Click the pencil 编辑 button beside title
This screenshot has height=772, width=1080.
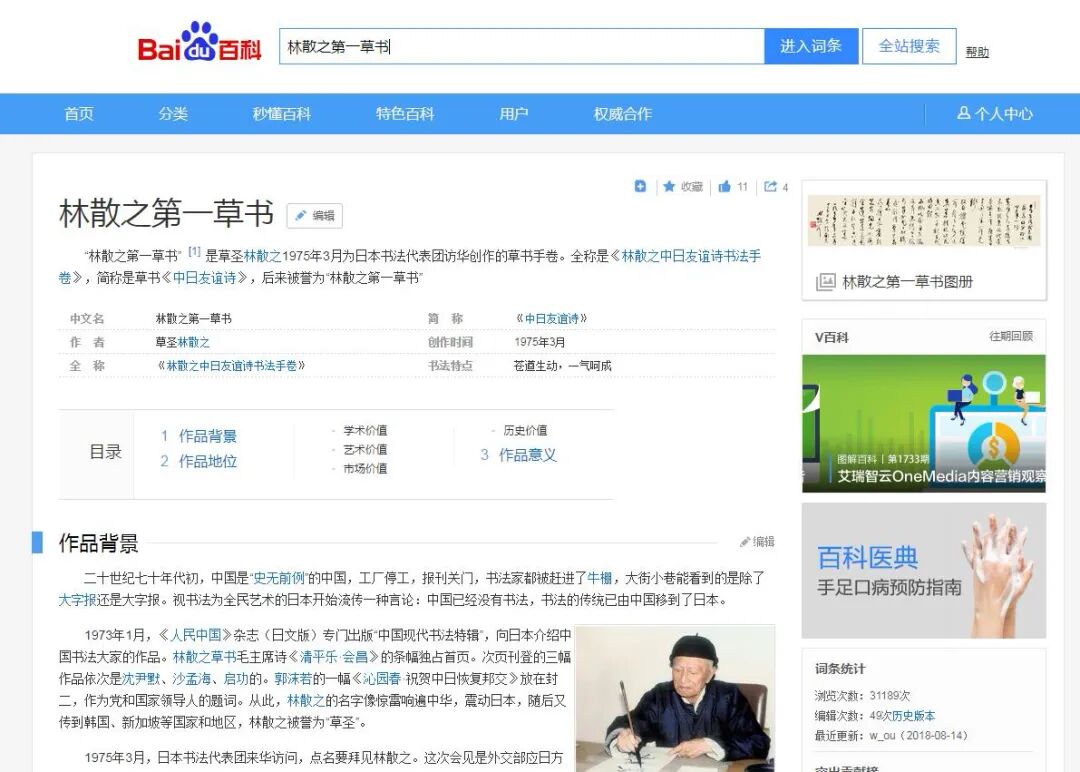tap(315, 216)
